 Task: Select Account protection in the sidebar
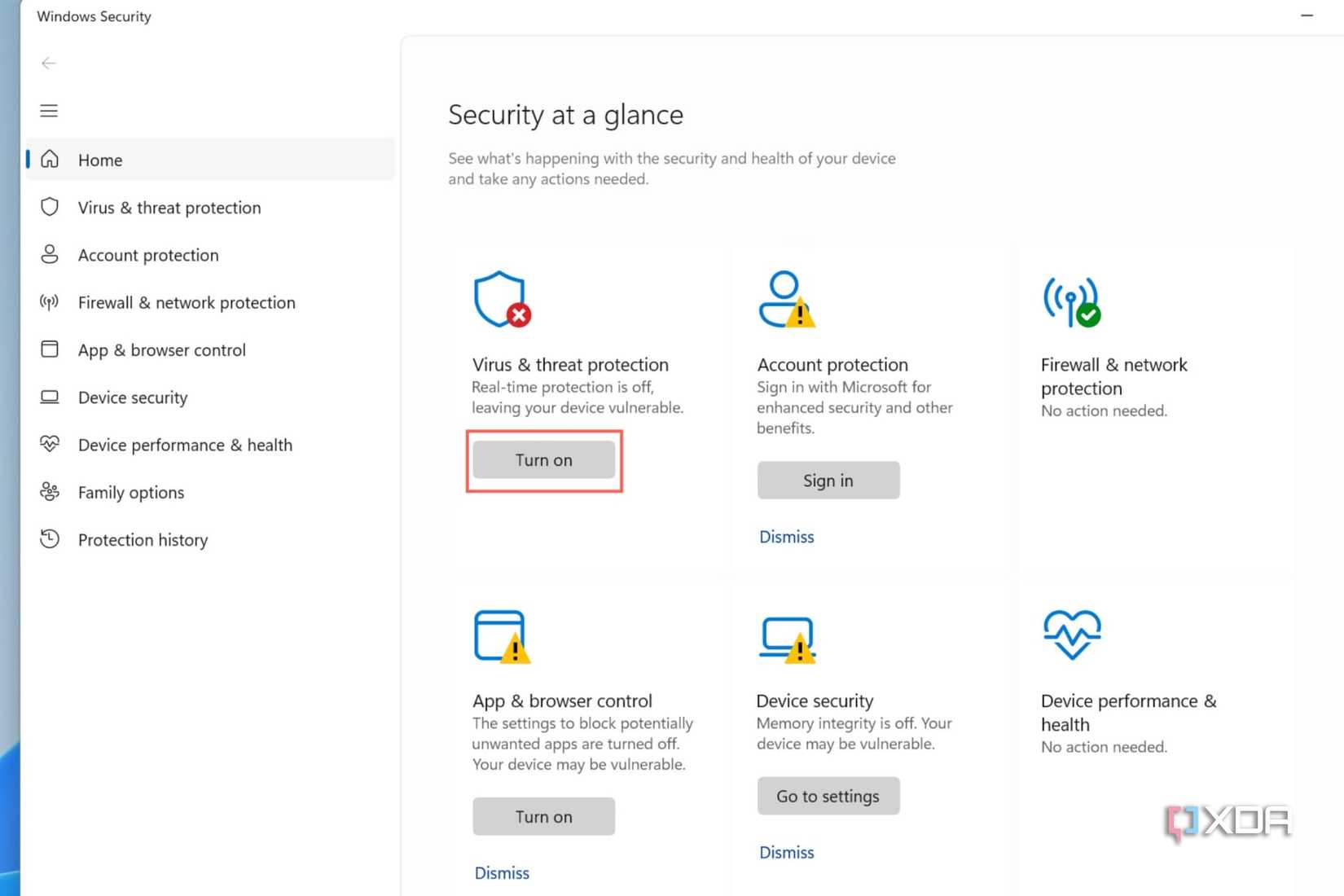point(148,255)
